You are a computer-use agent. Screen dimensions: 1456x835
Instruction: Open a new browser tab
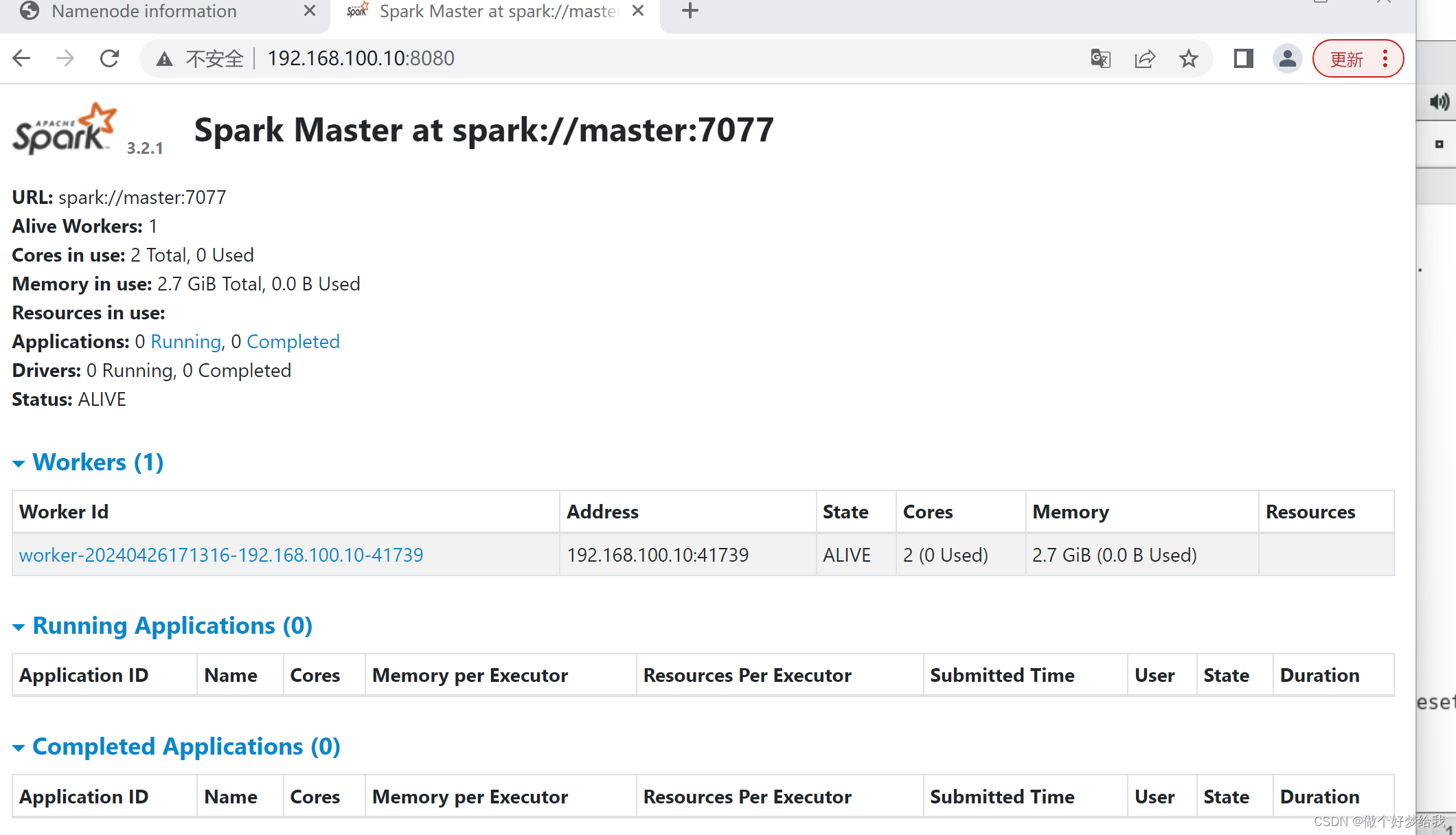pos(690,11)
